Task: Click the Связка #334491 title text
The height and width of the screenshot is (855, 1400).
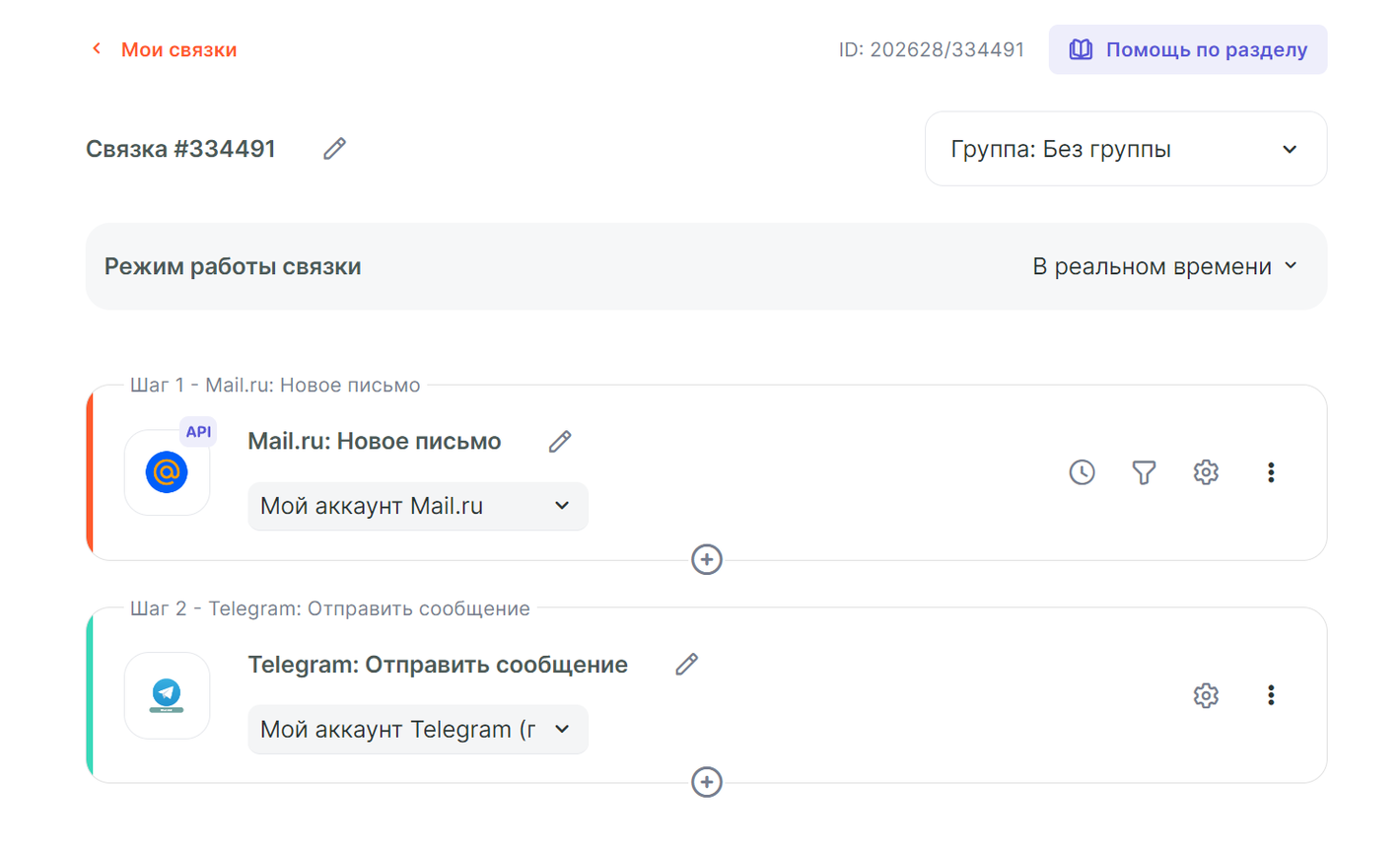Action: click(180, 149)
